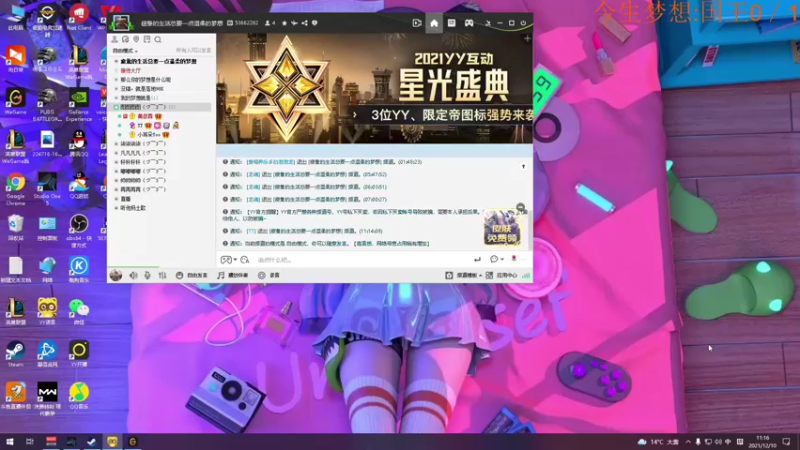Open the 应用中心 app center
The width and height of the screenshot is (800, 450).
(502, 276)
